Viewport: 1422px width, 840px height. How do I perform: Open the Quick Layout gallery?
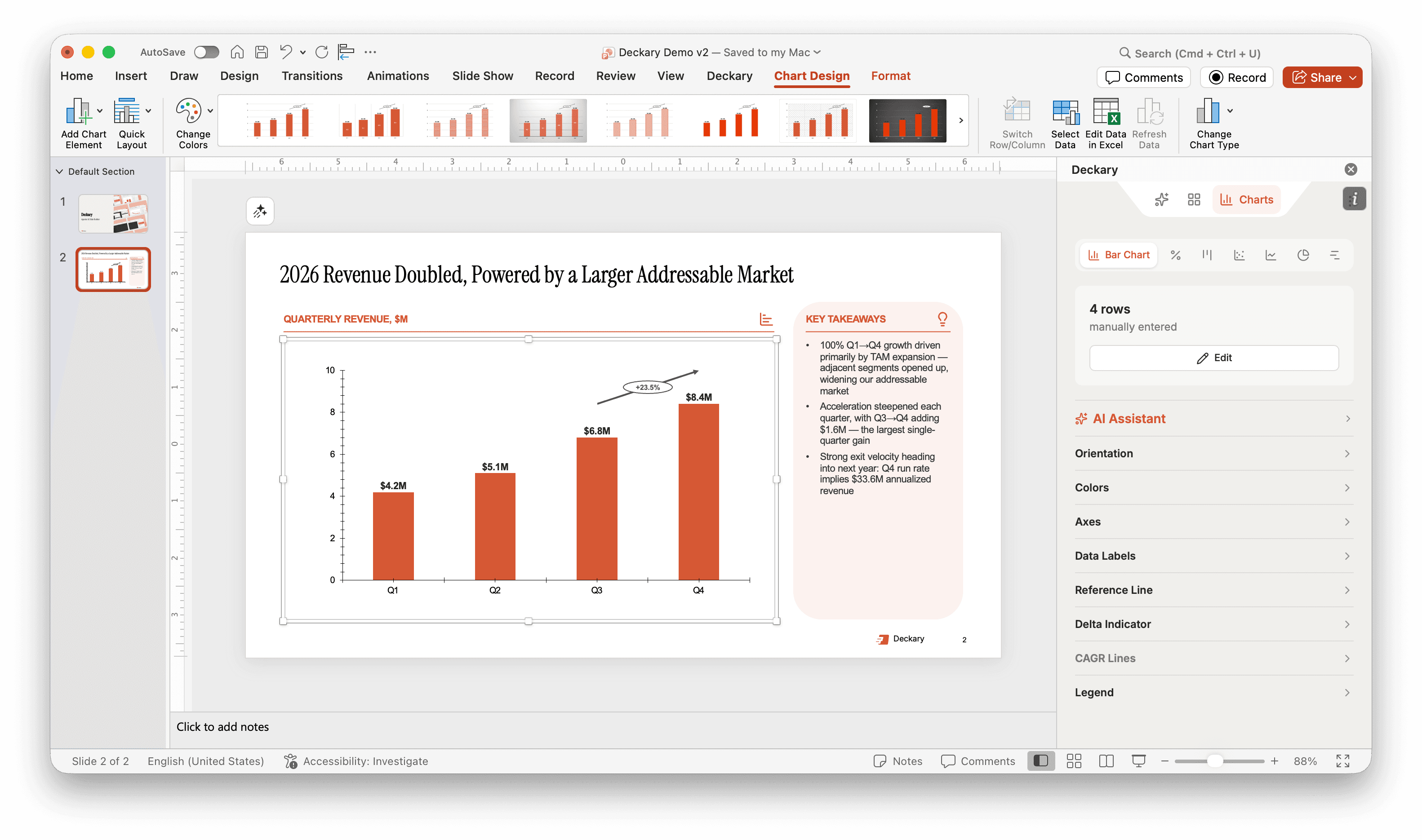click(132, 124)
